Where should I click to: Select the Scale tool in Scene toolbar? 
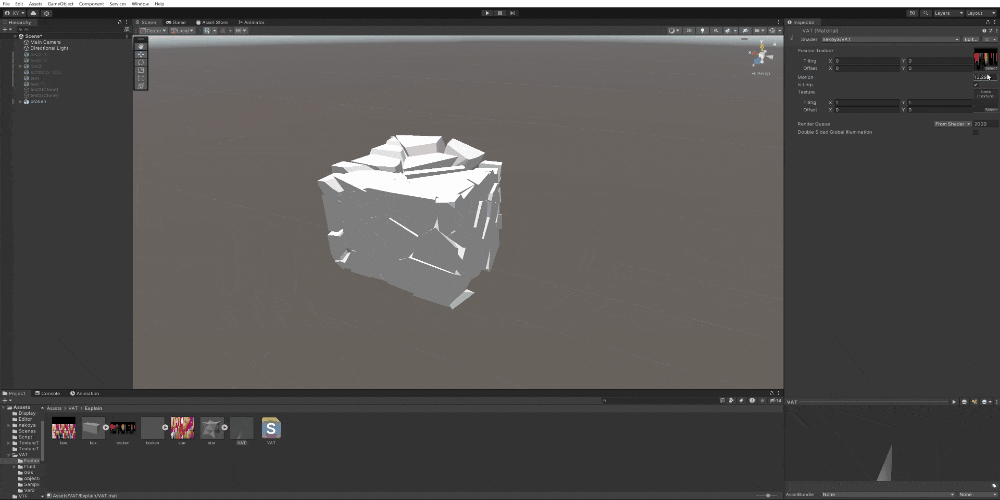pyautogui.click(x=141, y=70)
